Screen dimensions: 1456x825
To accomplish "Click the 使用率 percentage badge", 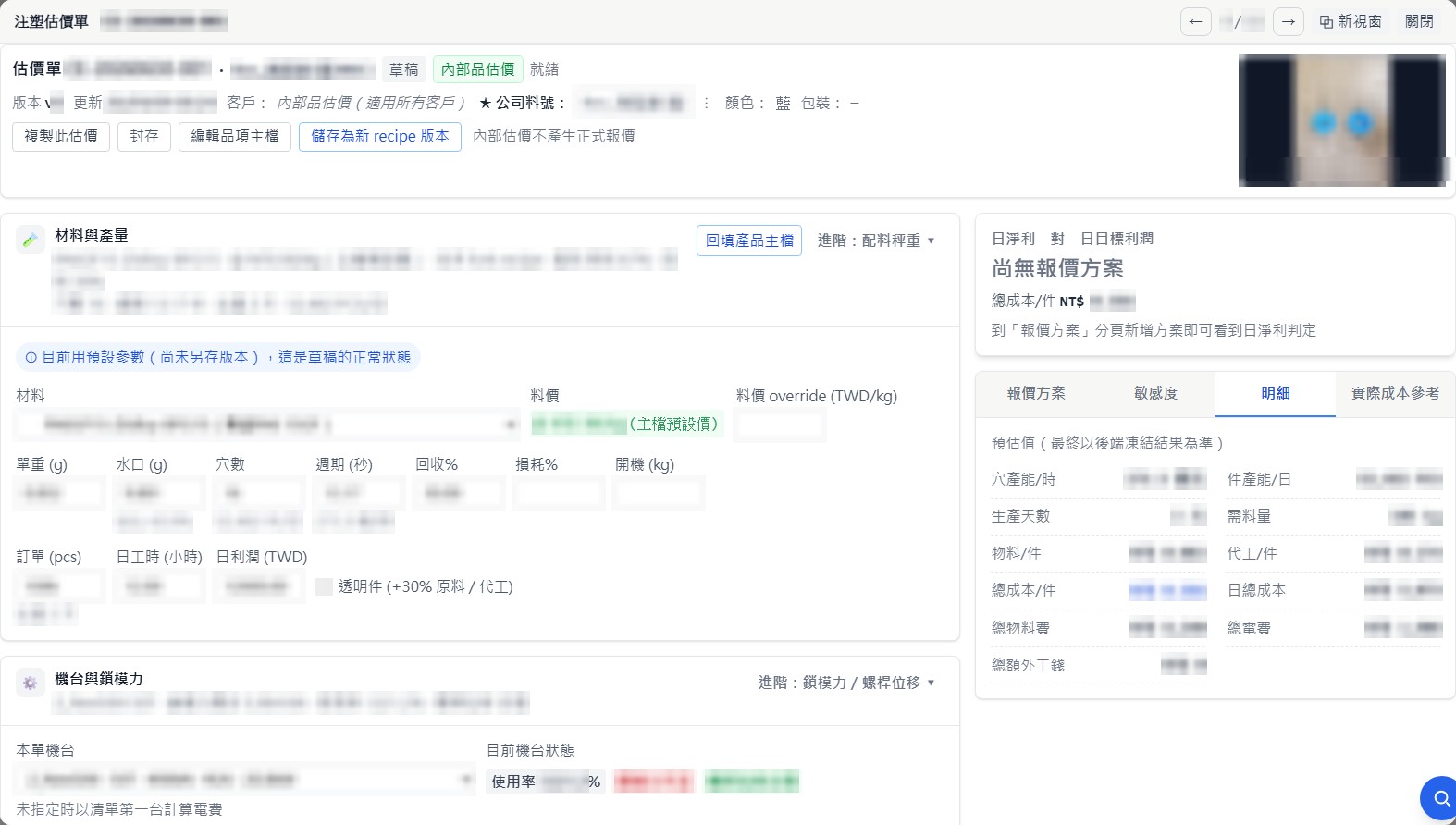I will [546, 782].
